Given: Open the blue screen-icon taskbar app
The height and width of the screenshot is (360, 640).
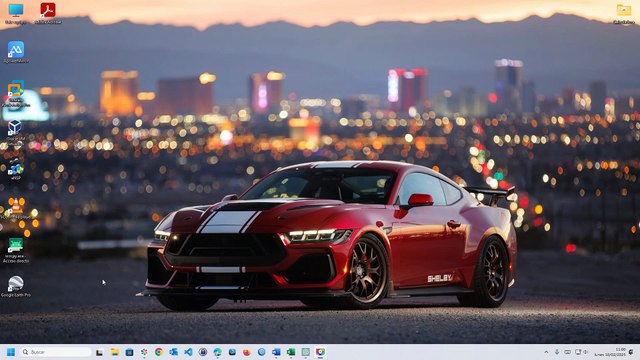Looking at the screenshot, I should tap(232, 352).
